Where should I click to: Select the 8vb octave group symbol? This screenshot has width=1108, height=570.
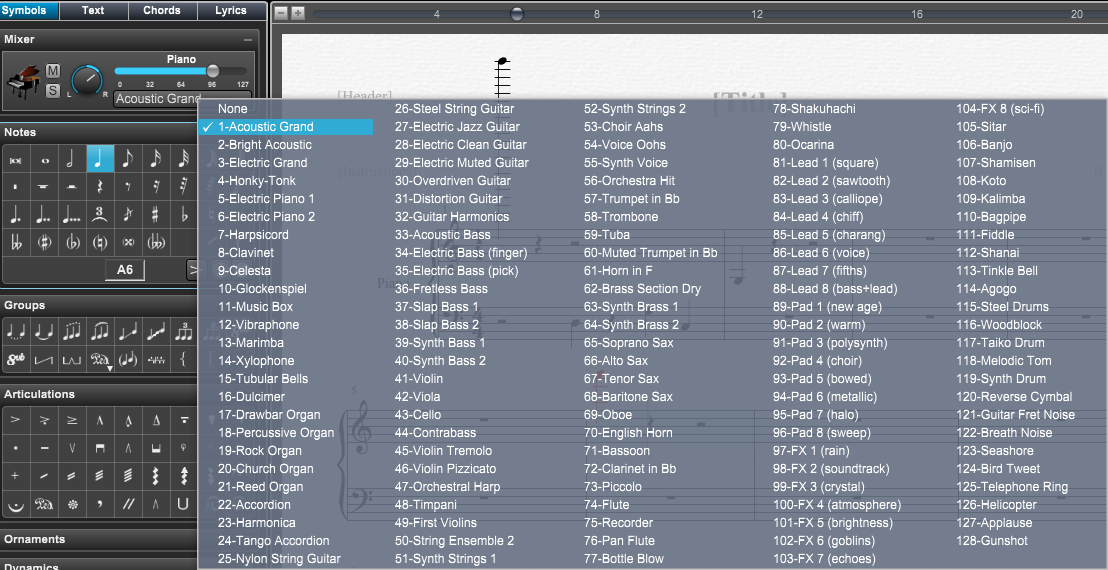point(15,359)
